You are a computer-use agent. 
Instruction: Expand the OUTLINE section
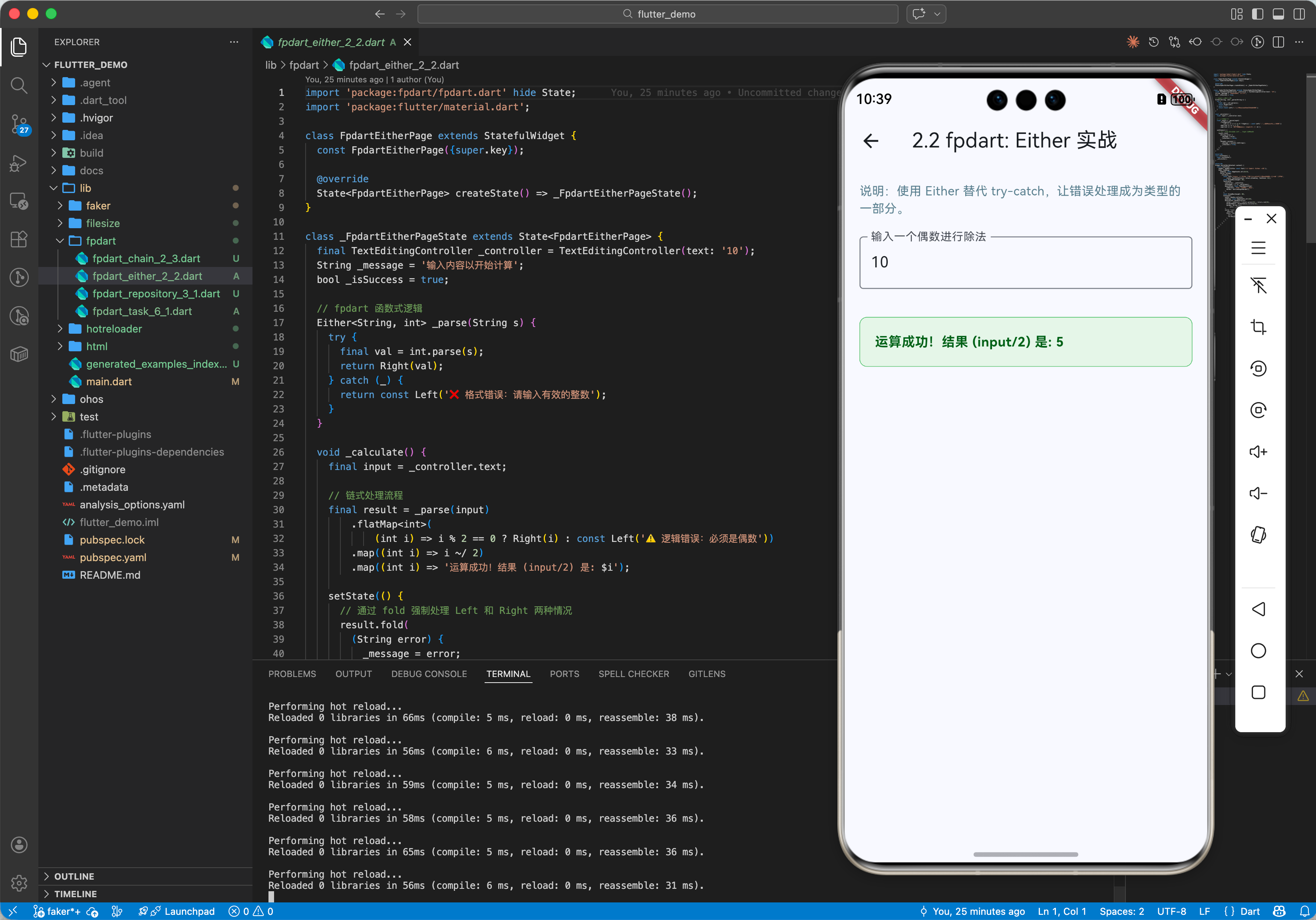(74, 876)
